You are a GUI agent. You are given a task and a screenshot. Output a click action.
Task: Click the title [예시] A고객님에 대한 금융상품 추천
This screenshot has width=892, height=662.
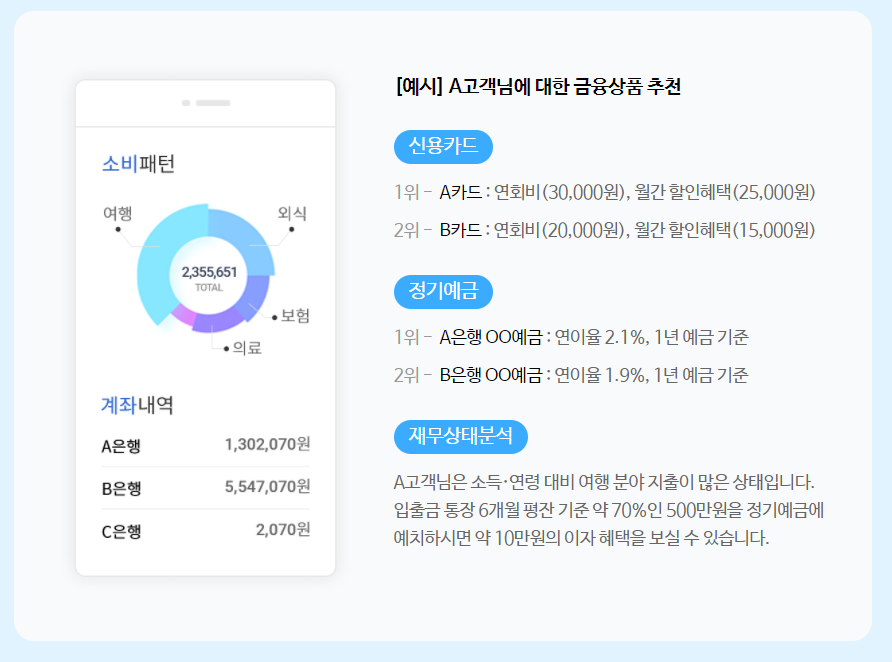click(x=538, y=86)
